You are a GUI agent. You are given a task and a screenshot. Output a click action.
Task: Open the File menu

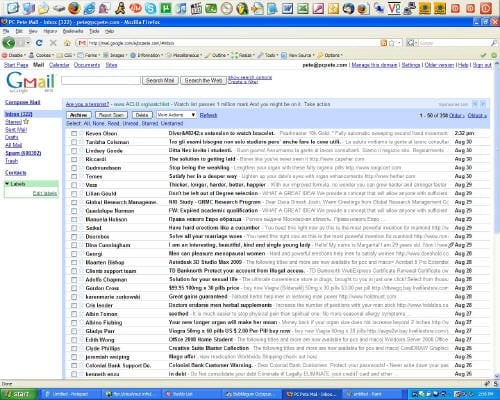point(6,31)
